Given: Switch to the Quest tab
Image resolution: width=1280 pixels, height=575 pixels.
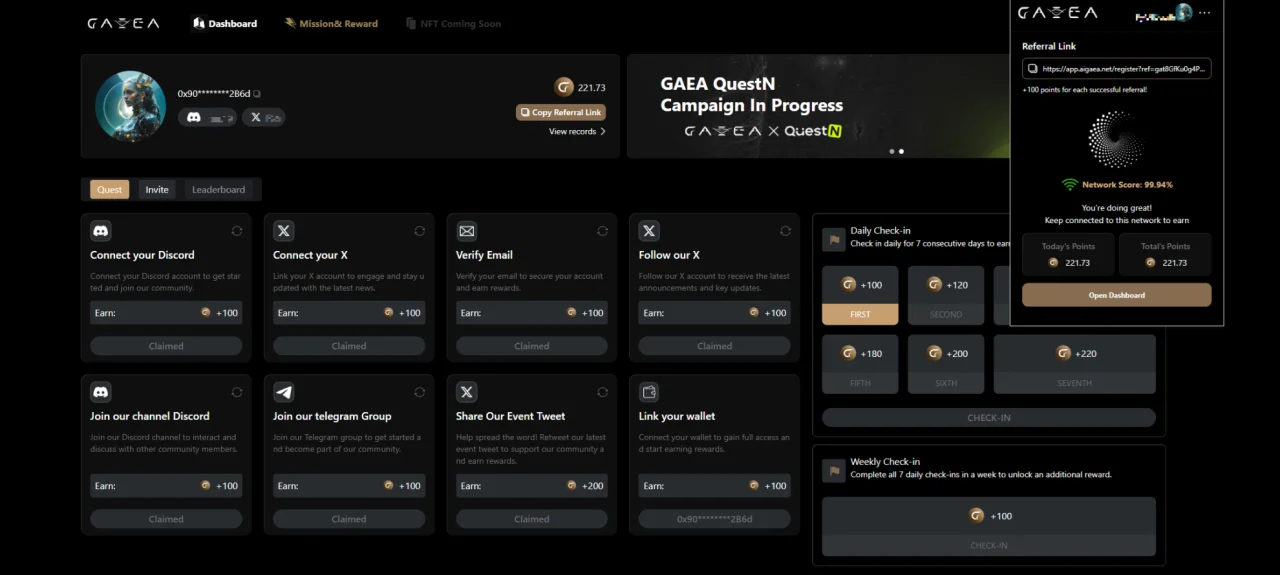Looking at the screenshot, I should (110, 189).
